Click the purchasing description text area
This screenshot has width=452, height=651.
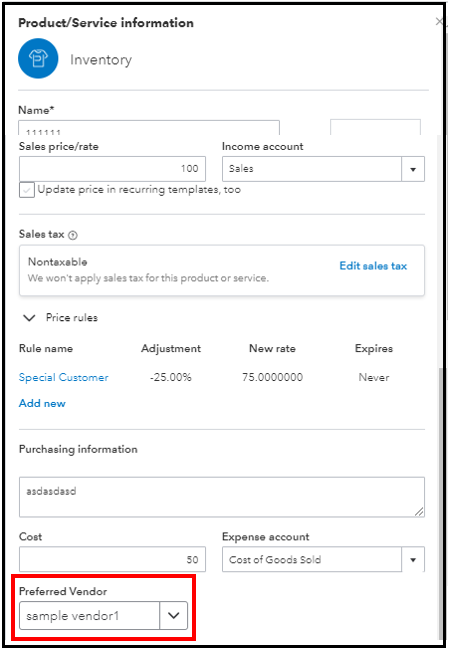[222, 497]
